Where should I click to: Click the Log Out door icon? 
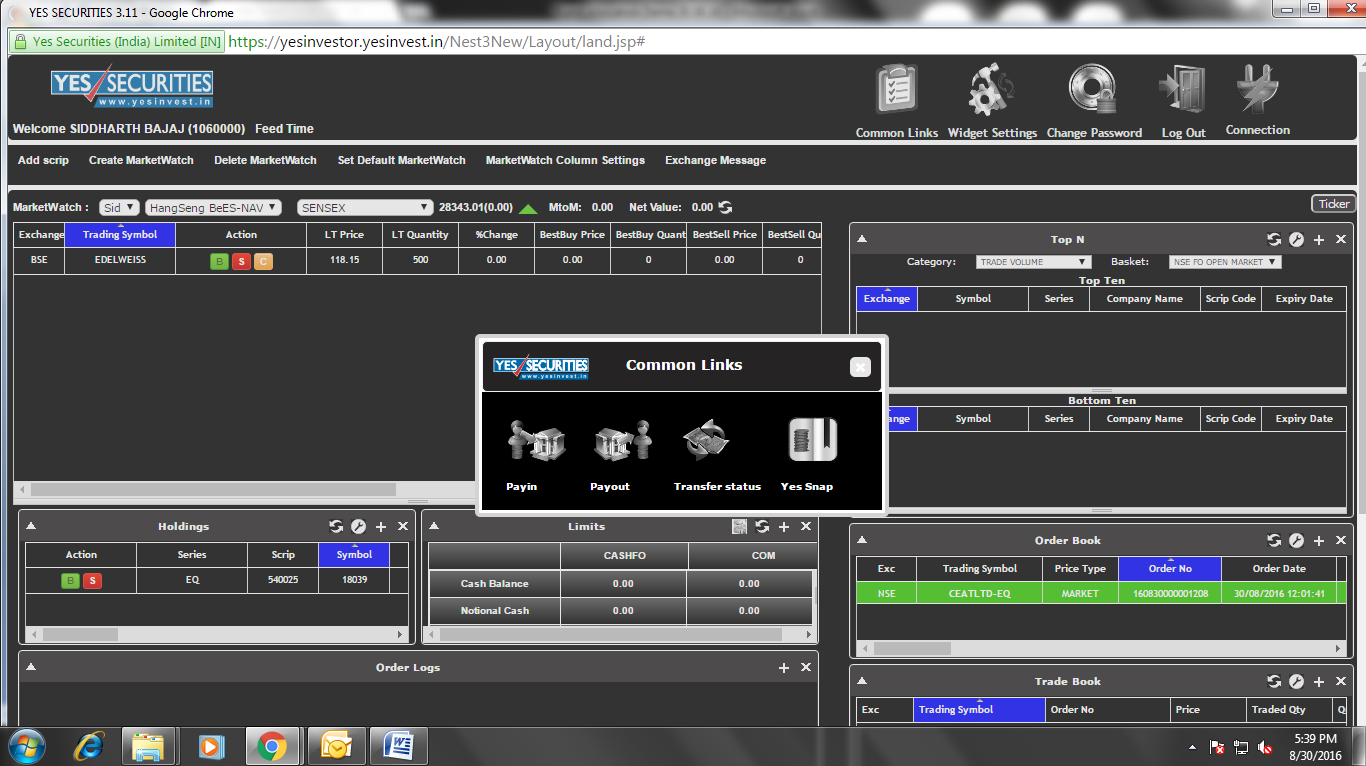pos(1182,90)
